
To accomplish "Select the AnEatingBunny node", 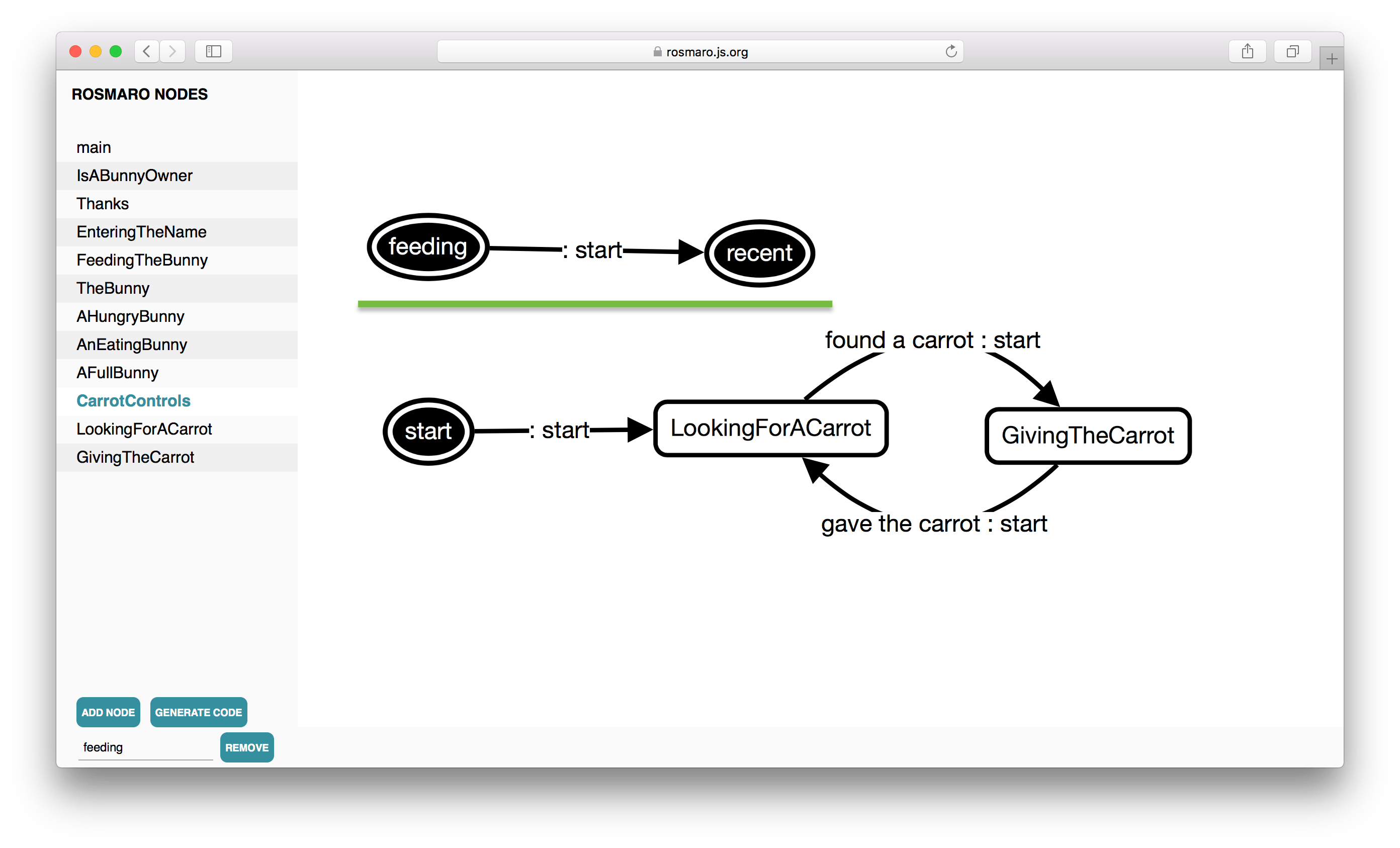I will point(177,345).
